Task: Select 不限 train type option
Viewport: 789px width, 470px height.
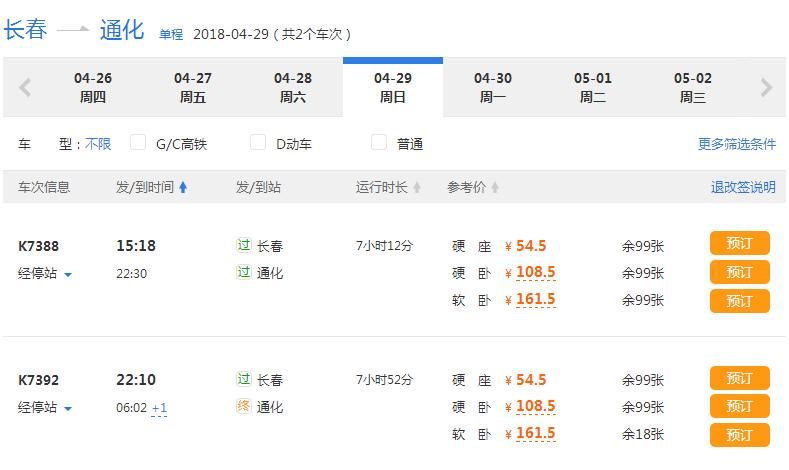Action: (98, 144)
